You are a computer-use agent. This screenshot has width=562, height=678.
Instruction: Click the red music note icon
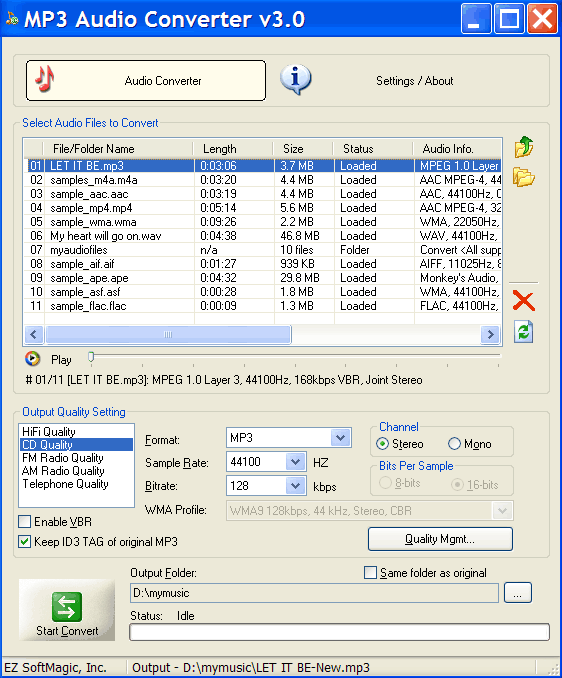(45, 79)
